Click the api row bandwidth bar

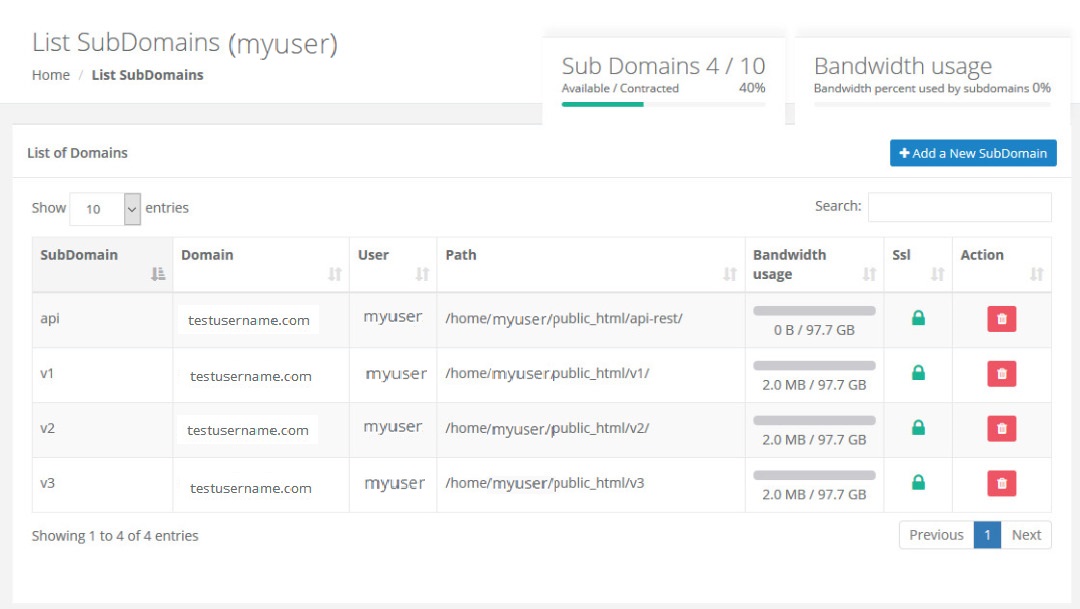coord(814,311)
